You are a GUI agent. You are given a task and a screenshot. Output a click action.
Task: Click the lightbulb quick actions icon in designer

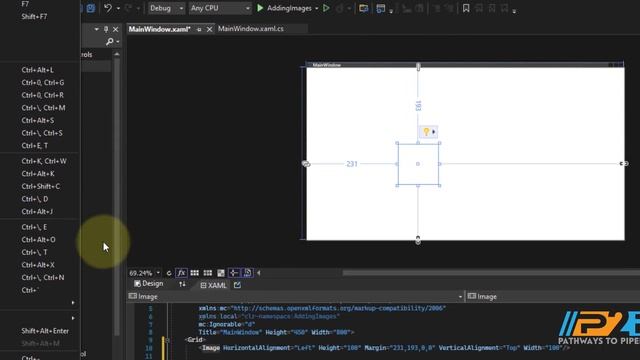[x=426, y=131]
